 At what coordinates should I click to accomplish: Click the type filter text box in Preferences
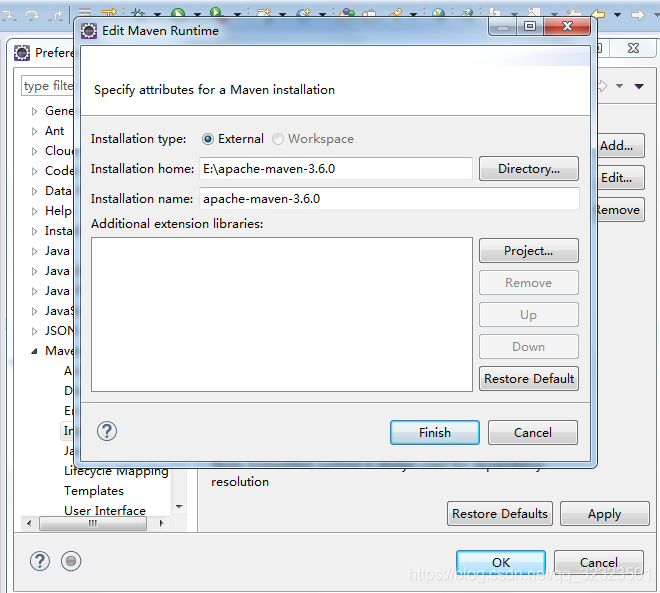pyautogui.click(x=48, y=86)
